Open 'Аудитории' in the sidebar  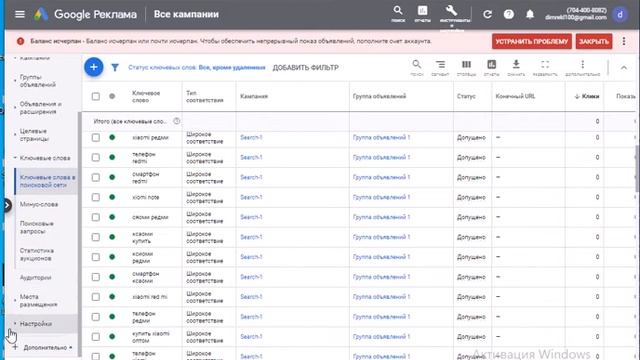[36, 278]
